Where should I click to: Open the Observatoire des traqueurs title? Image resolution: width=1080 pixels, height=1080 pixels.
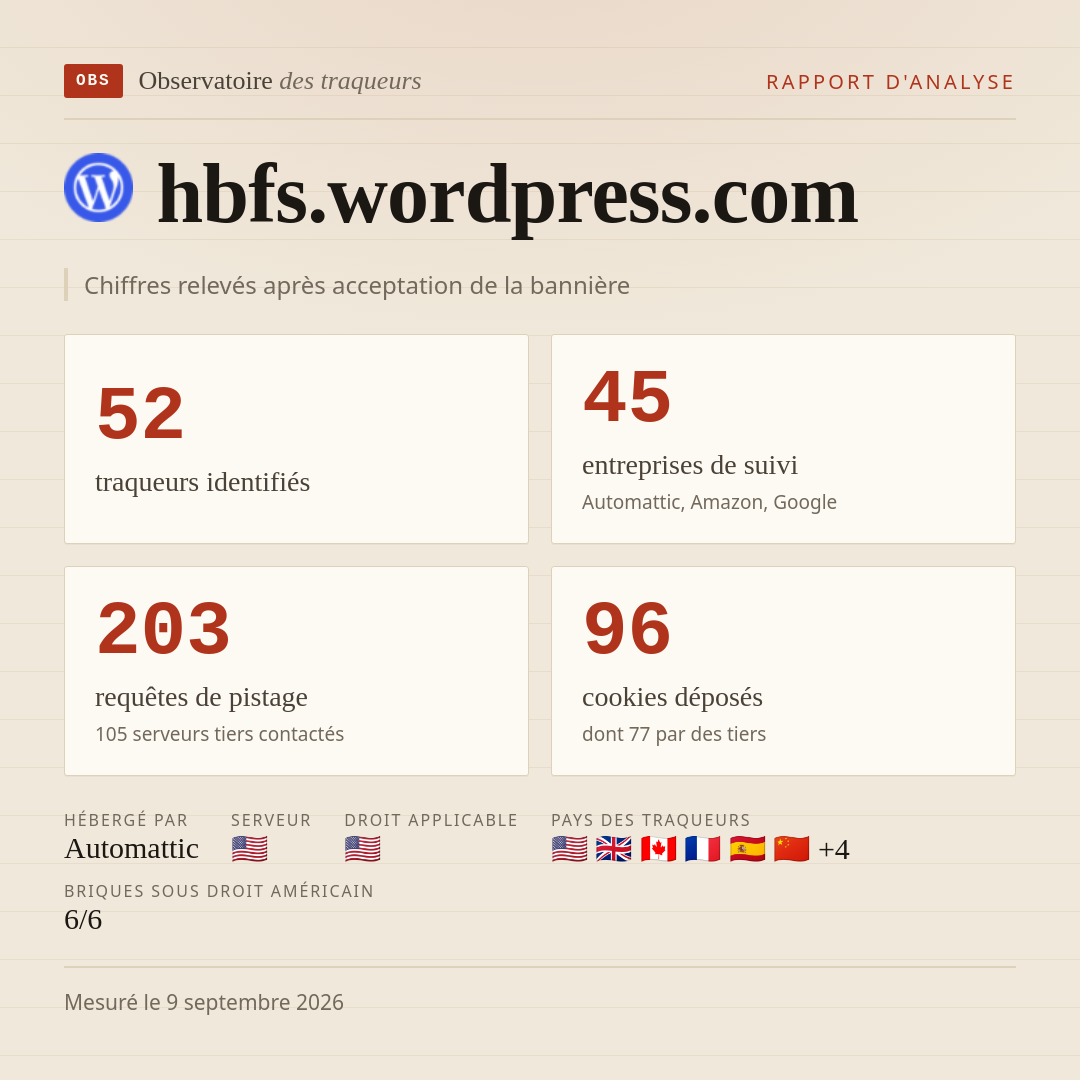click(280, 81)
